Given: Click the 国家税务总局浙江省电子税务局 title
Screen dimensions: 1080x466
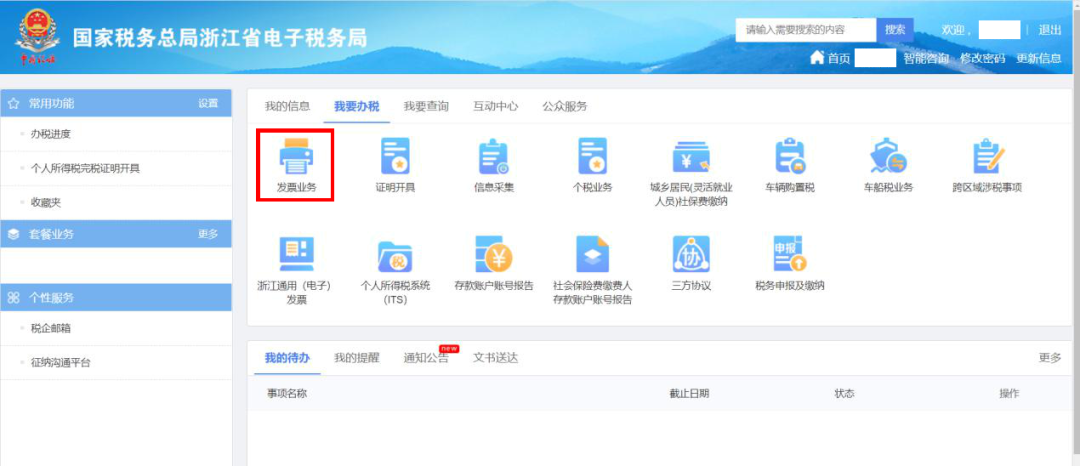Looking at the screenshot, I should (220, 37).
